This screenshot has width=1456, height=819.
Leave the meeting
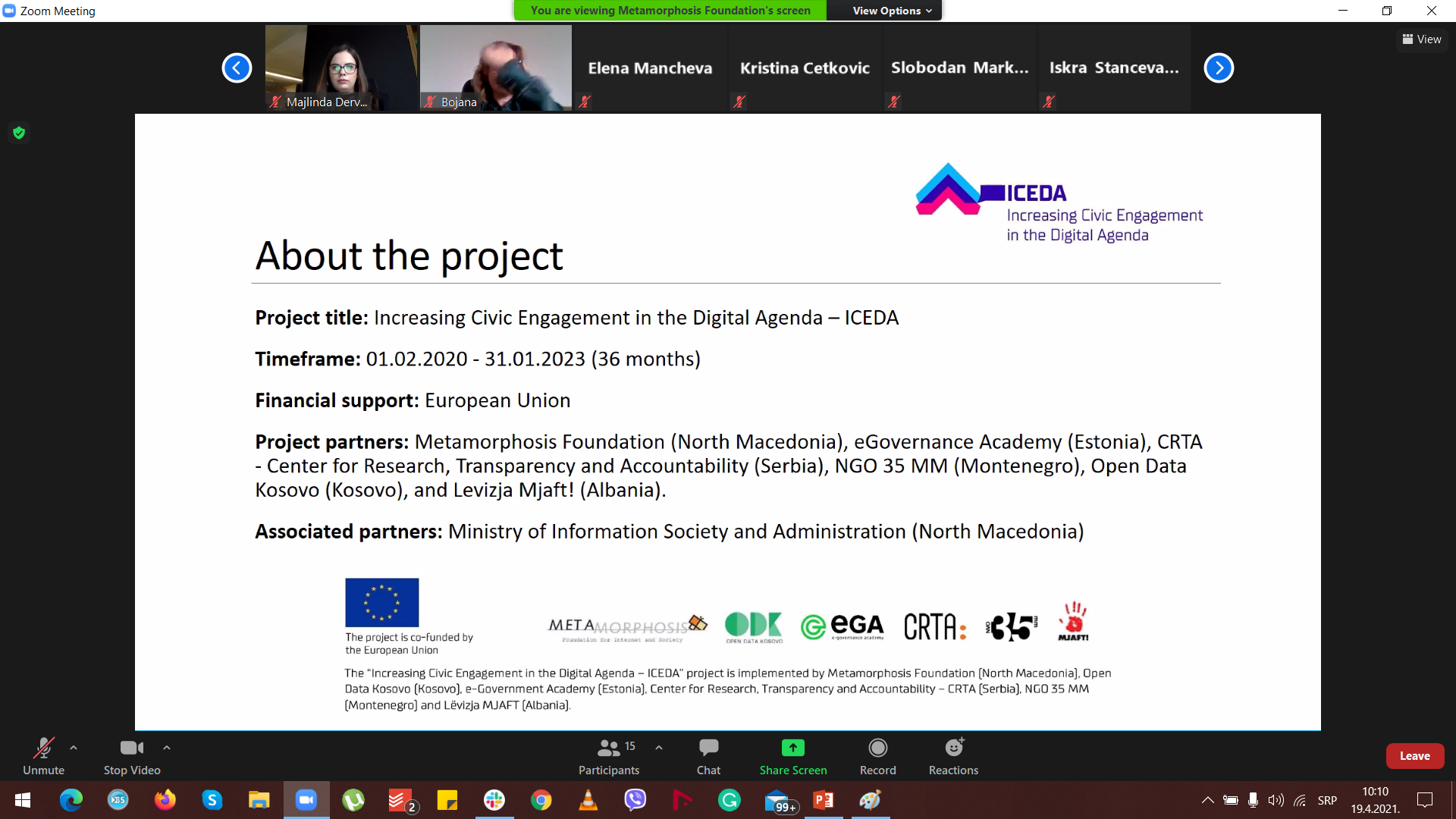click(x=1414, y=756)
